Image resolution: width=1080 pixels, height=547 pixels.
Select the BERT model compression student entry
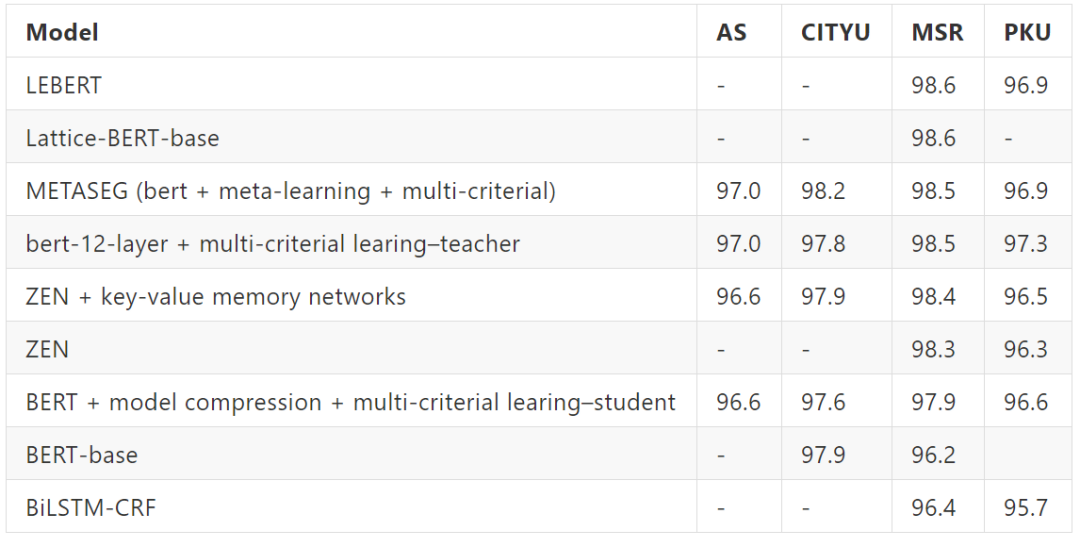point(350,402)
